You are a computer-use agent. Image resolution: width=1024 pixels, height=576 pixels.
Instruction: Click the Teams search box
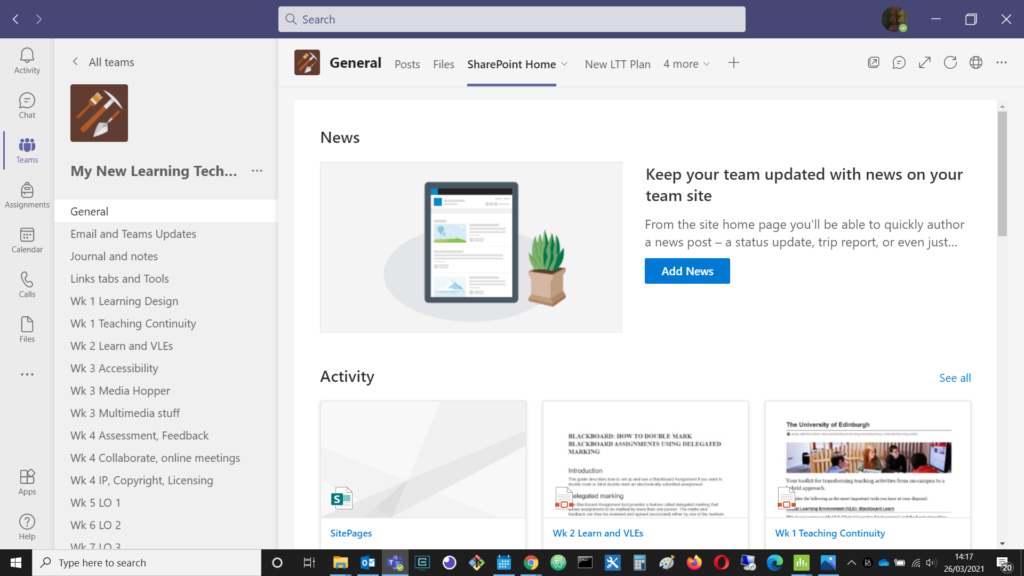click(511, 20)
